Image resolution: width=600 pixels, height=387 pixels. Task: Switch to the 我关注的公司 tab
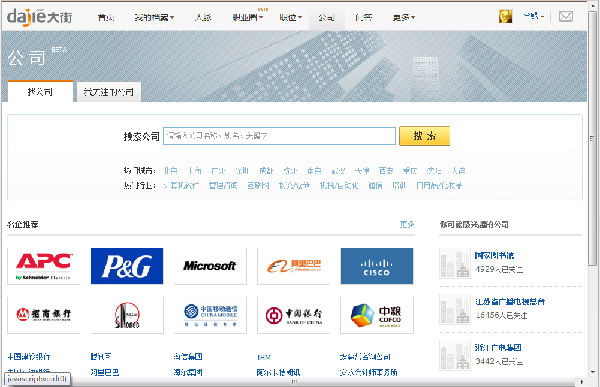[109, 92]
